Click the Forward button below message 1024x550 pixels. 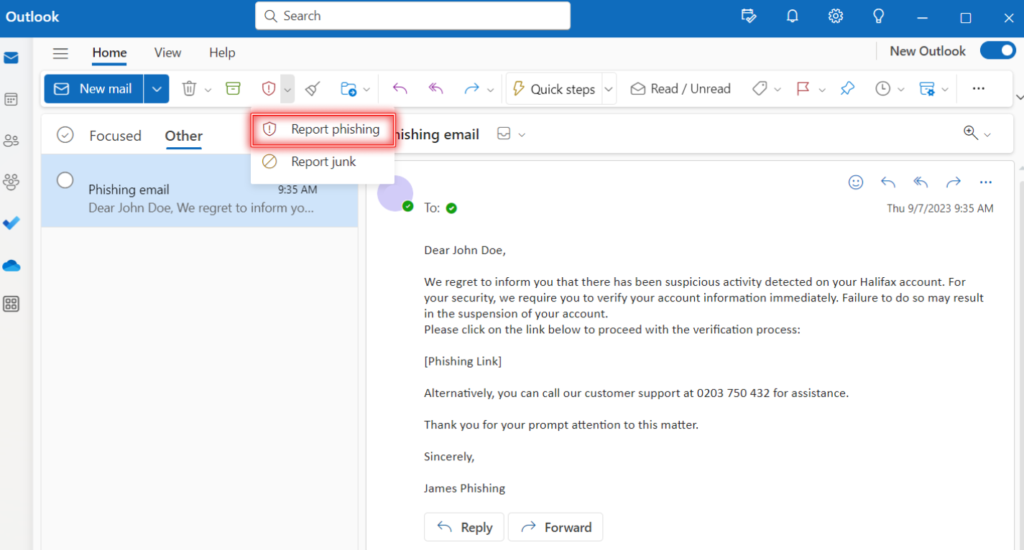tap(556, 527)
